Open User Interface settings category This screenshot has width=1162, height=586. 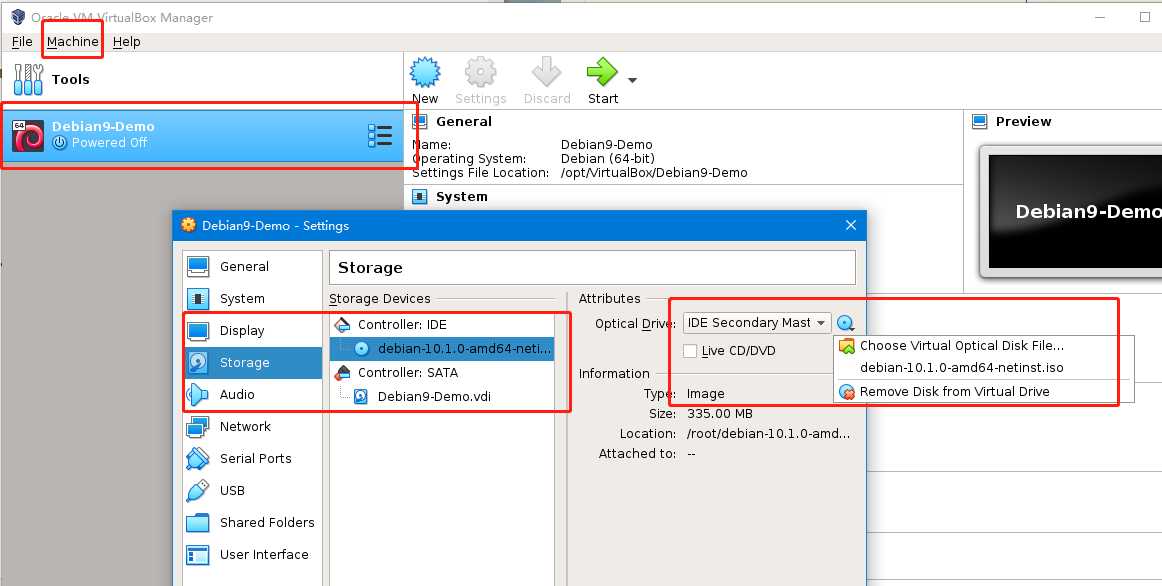[252, 554]
